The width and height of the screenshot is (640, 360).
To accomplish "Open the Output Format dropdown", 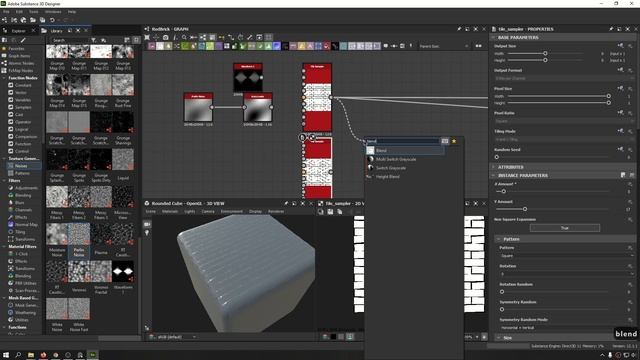I will pyautogui.click(x=563, y=78).
